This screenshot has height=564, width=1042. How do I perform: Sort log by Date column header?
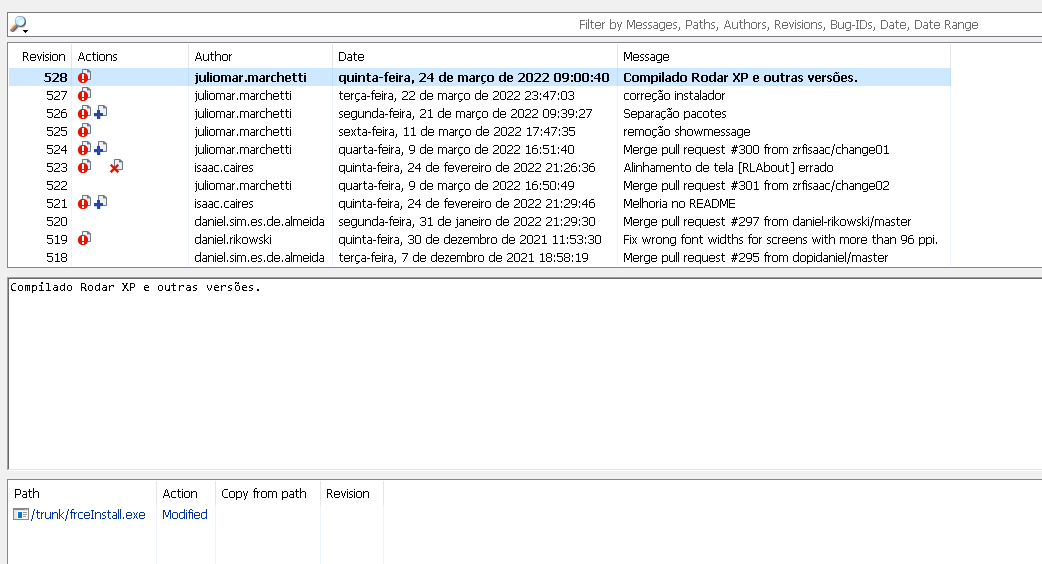click(x=474, y=56)
